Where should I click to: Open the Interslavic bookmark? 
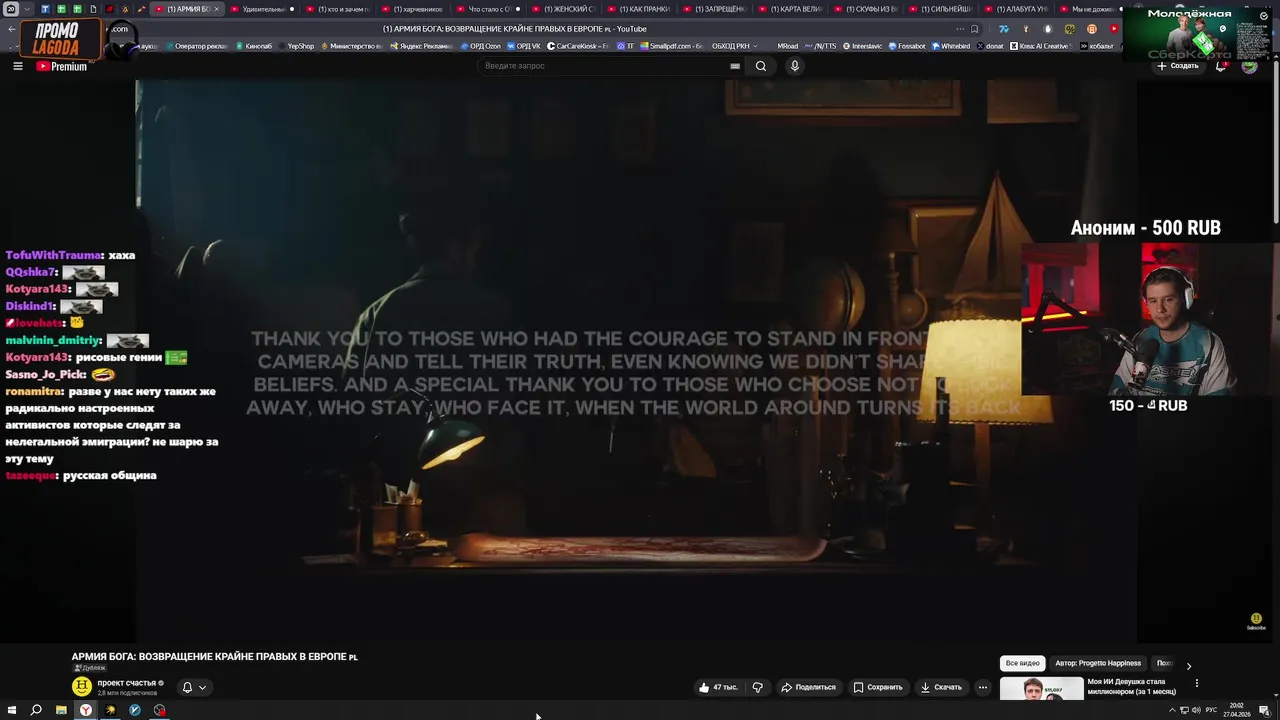coord(863,46)
